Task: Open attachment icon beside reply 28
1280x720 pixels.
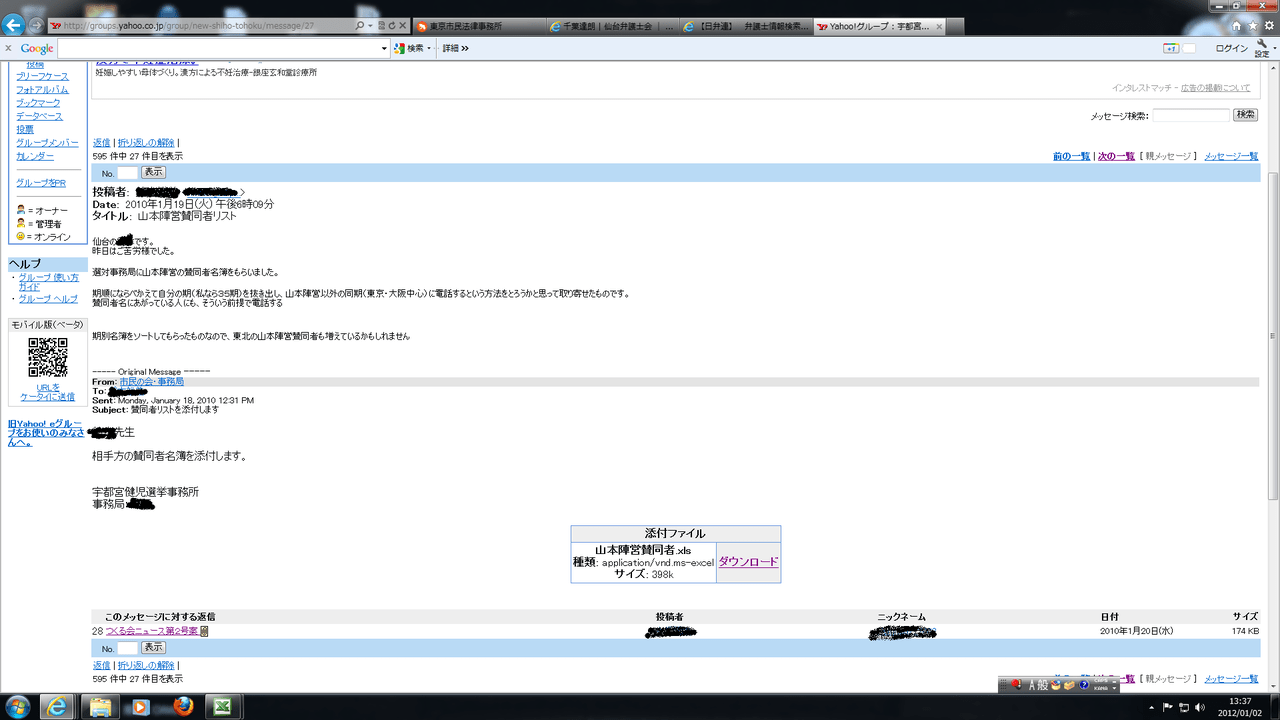Action: coord(204,631)
